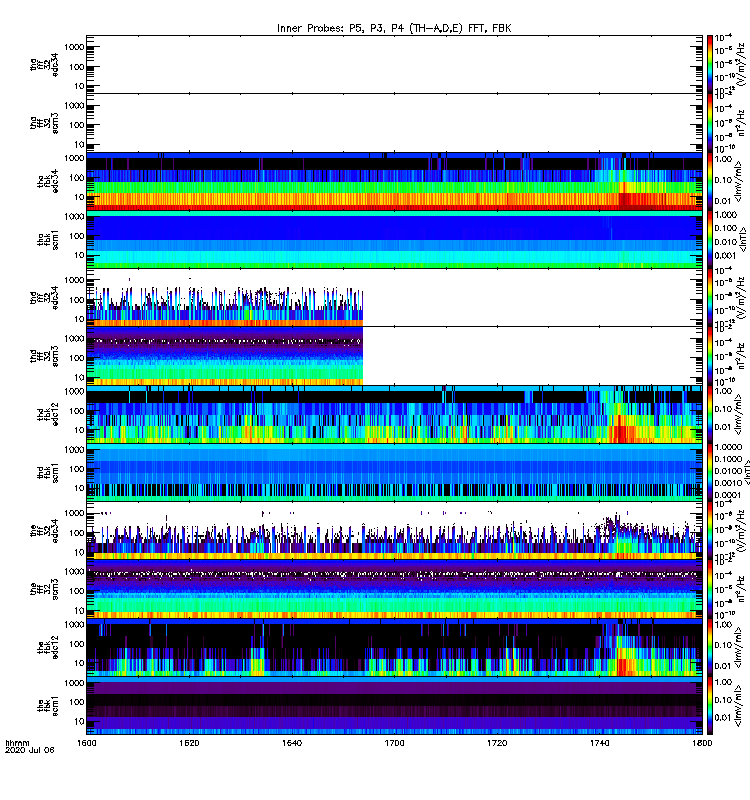Select the "the fbk scm1" axis label

pos(48,706)
